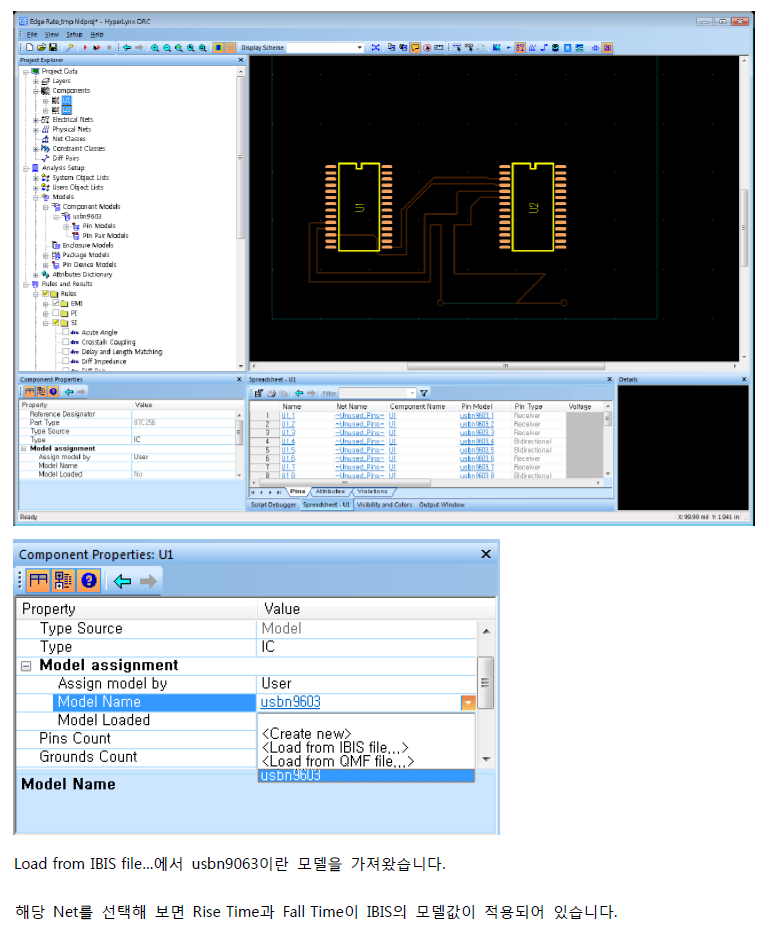Collapse the Model assignment section
Image resolution: width=765 pixels, height=941 pixels.
pyautogui.click(x=26, y=666)
